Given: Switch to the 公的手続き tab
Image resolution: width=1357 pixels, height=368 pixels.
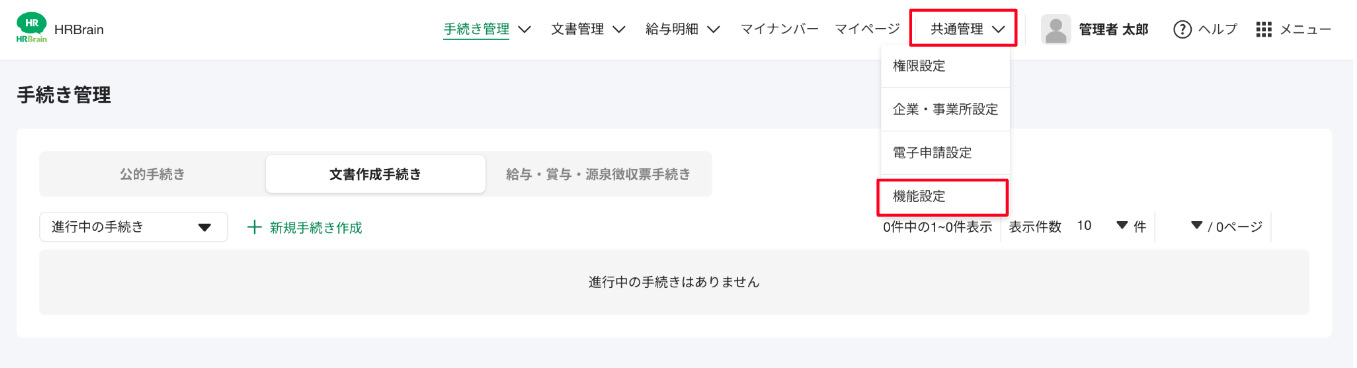Looking at the screenshot, I should 153,174.
